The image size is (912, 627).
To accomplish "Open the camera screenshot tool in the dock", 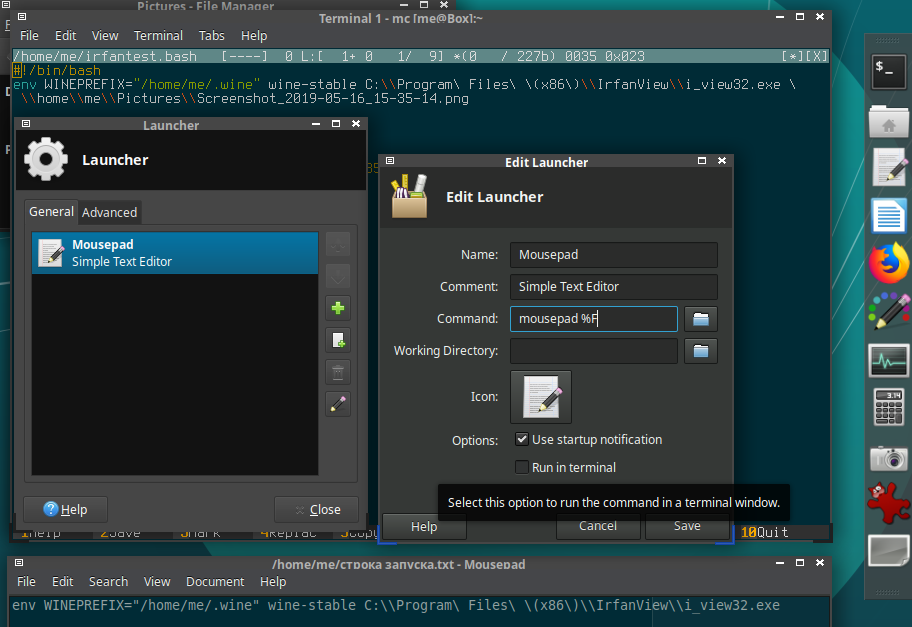I will pos(889,458).
